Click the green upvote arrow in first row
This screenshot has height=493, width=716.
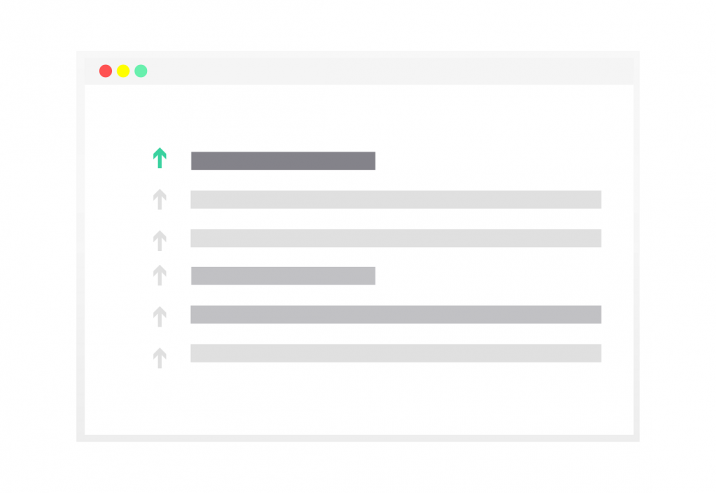pos(159,159)
